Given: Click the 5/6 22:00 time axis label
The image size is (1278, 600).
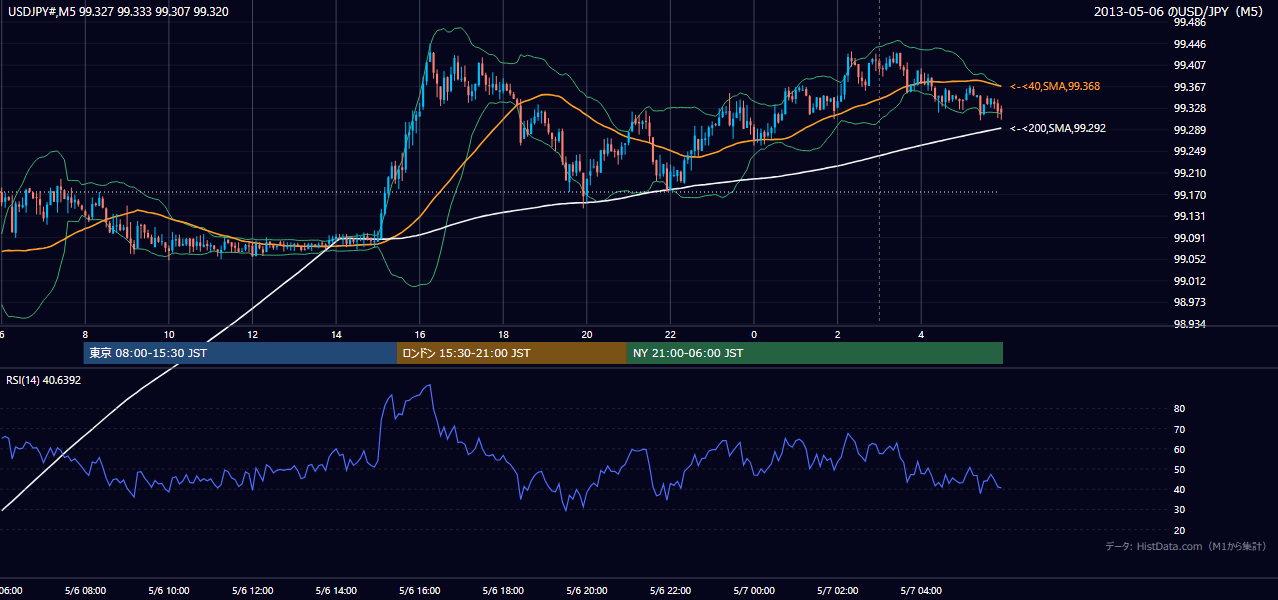Looking at the screenshot, I should pyautogui.click(x=670, y=590).
